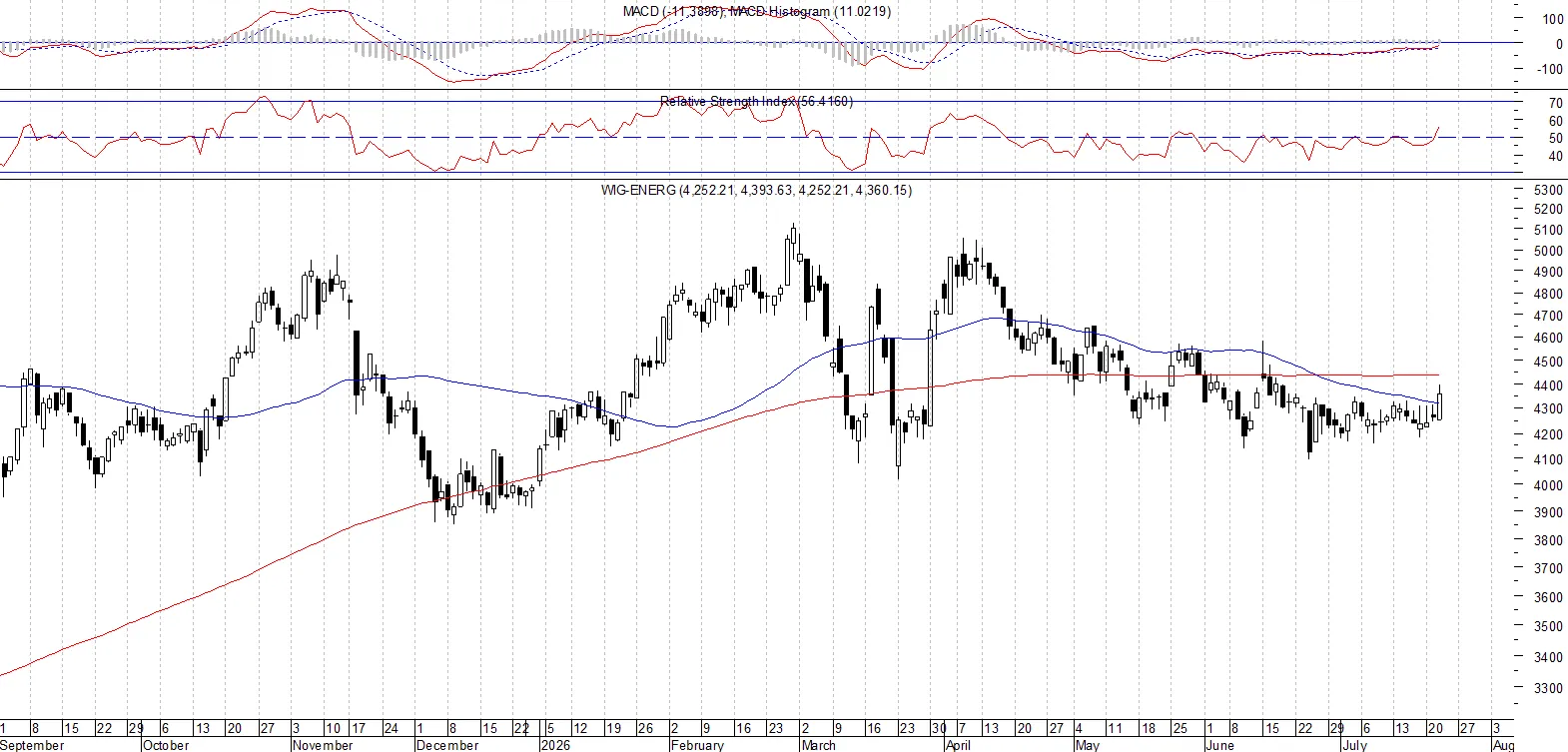
Task: Click the MACD indicator title label
Action: pos(756,11)
